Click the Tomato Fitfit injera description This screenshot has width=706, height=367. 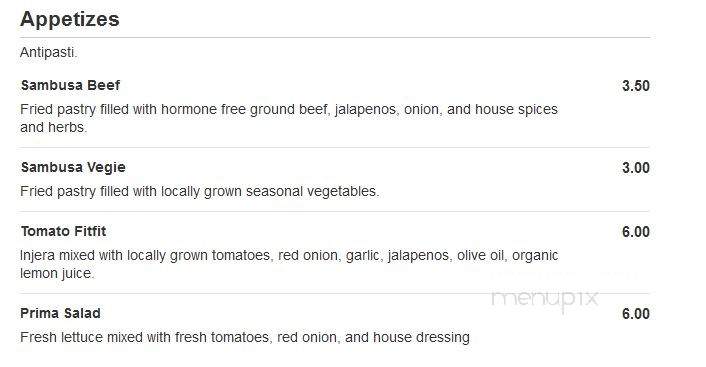click(x=289, y=264)
